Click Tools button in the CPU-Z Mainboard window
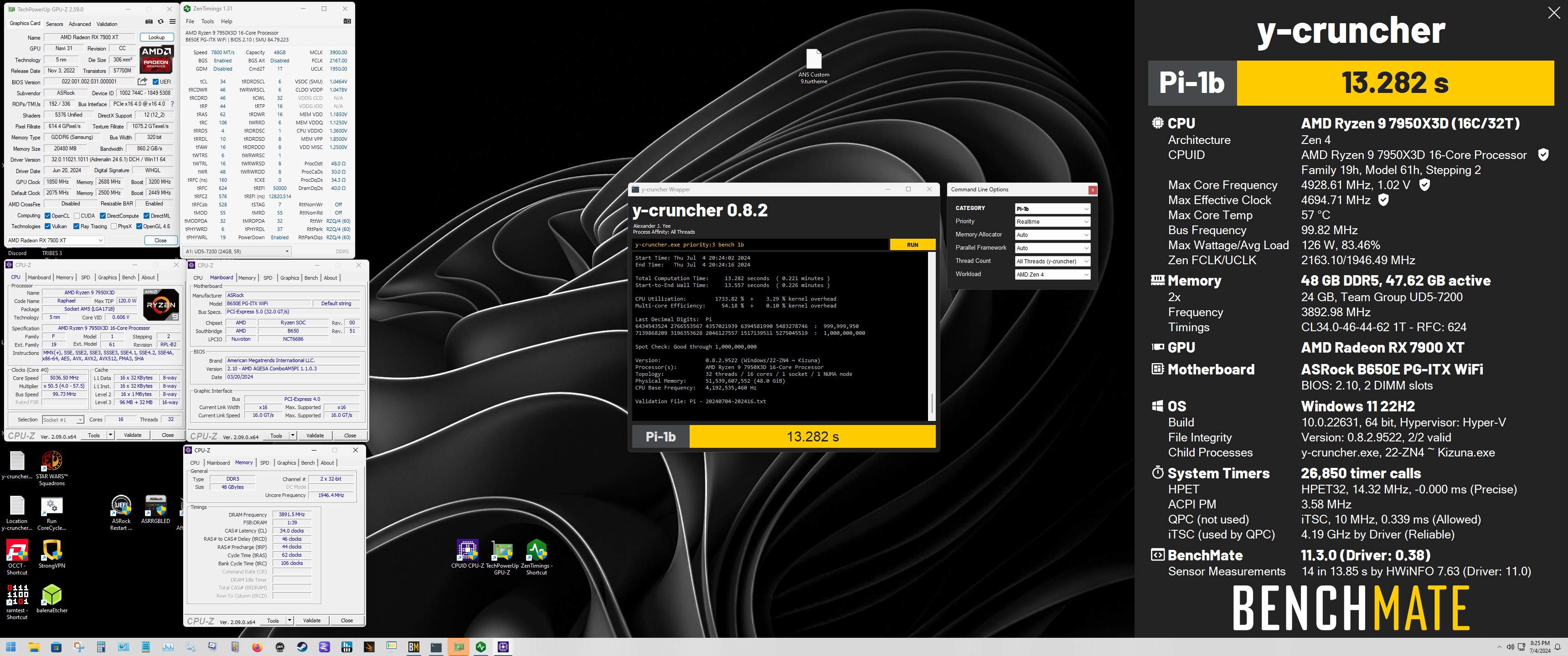The image size is (1568, 656). (276, 436)
